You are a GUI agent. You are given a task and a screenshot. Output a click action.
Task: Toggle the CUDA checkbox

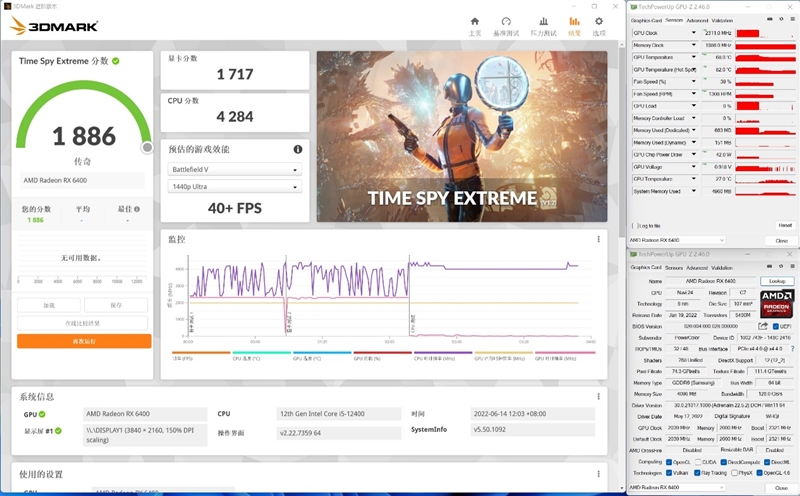(x=698, y=462)
